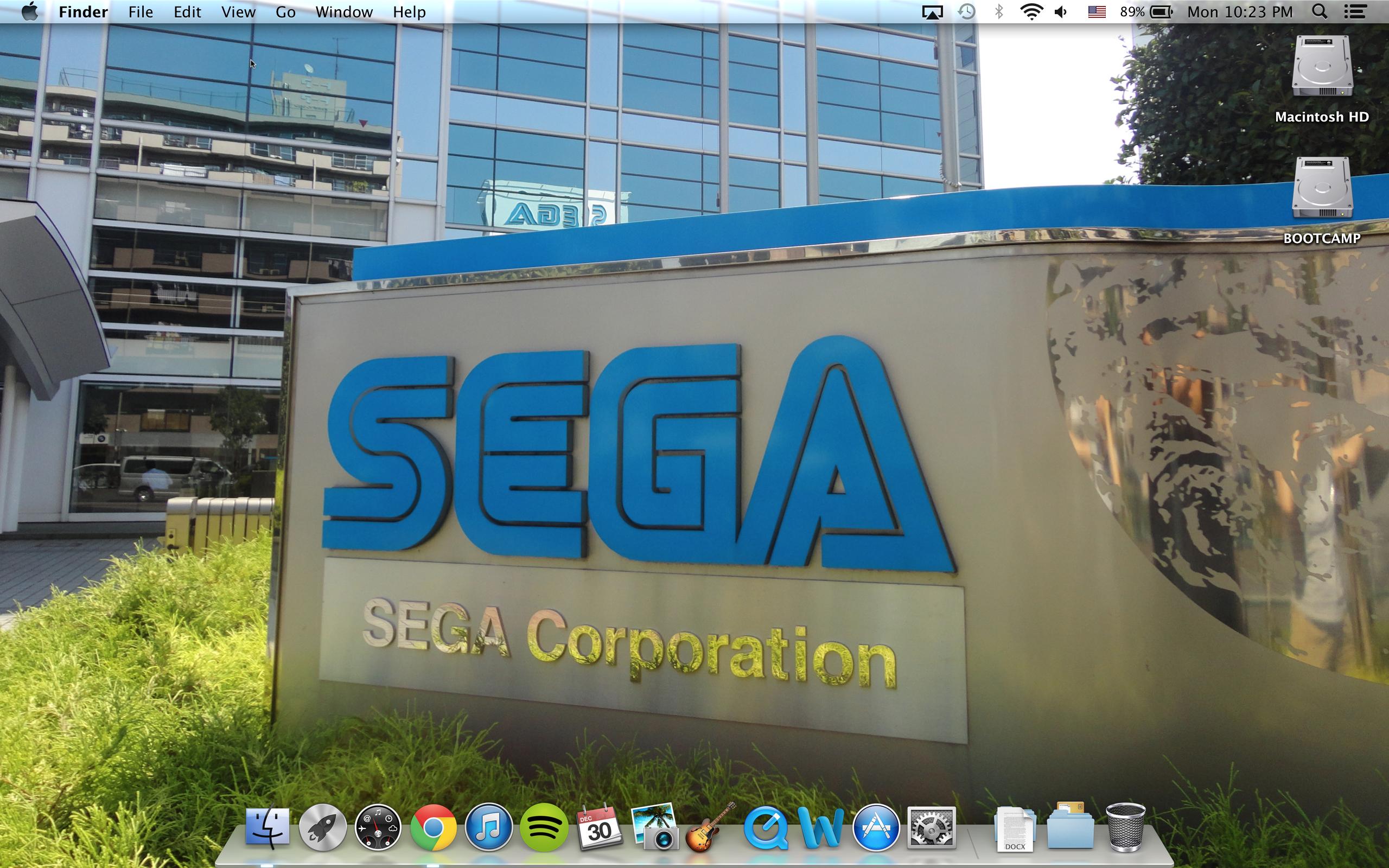Open the File menu
The height and width of the screenshot is (868, 1389).
pos(141,11)
